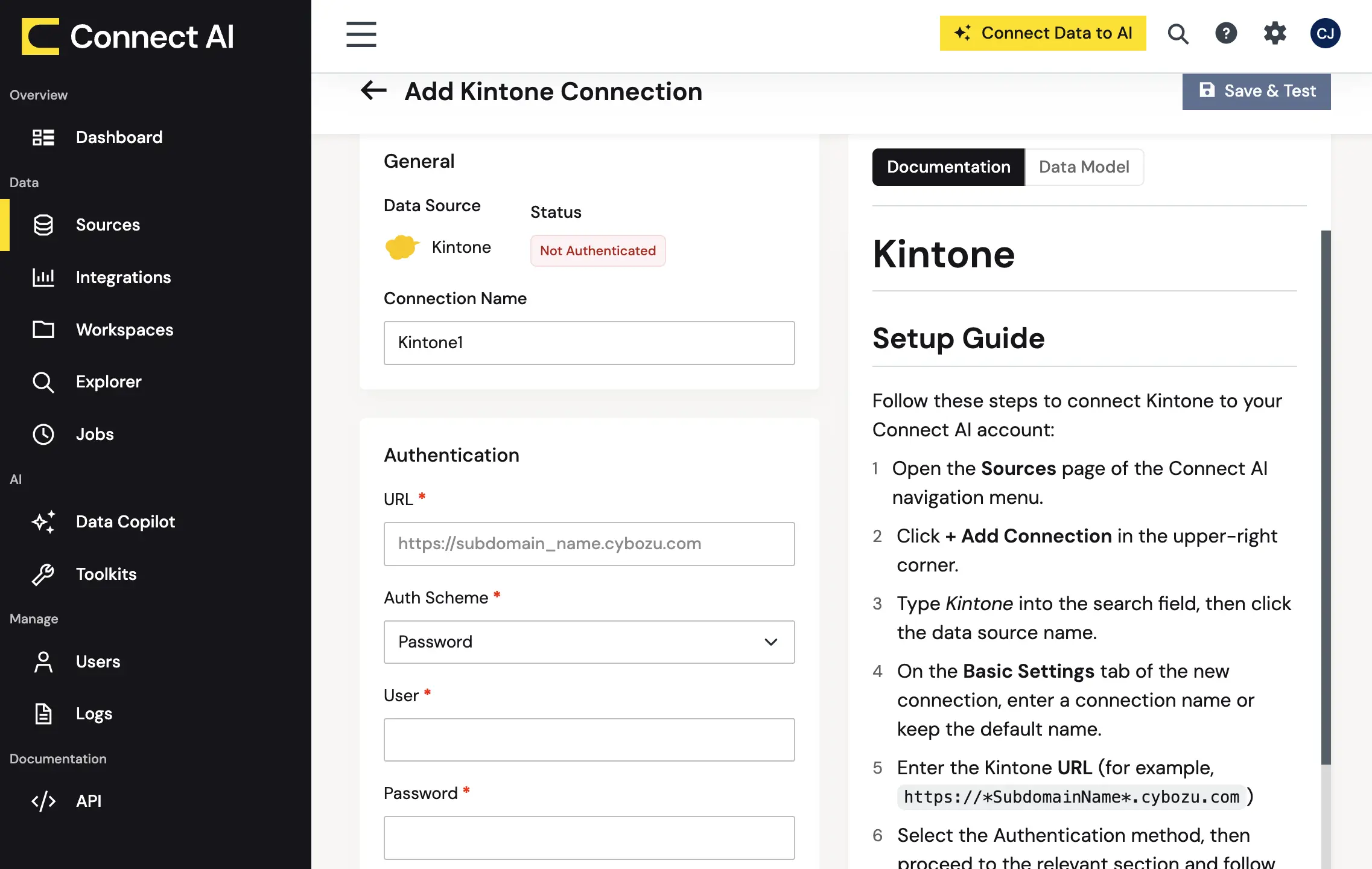Expand the Auth Scheme dropdown

[x=589, y=642]
